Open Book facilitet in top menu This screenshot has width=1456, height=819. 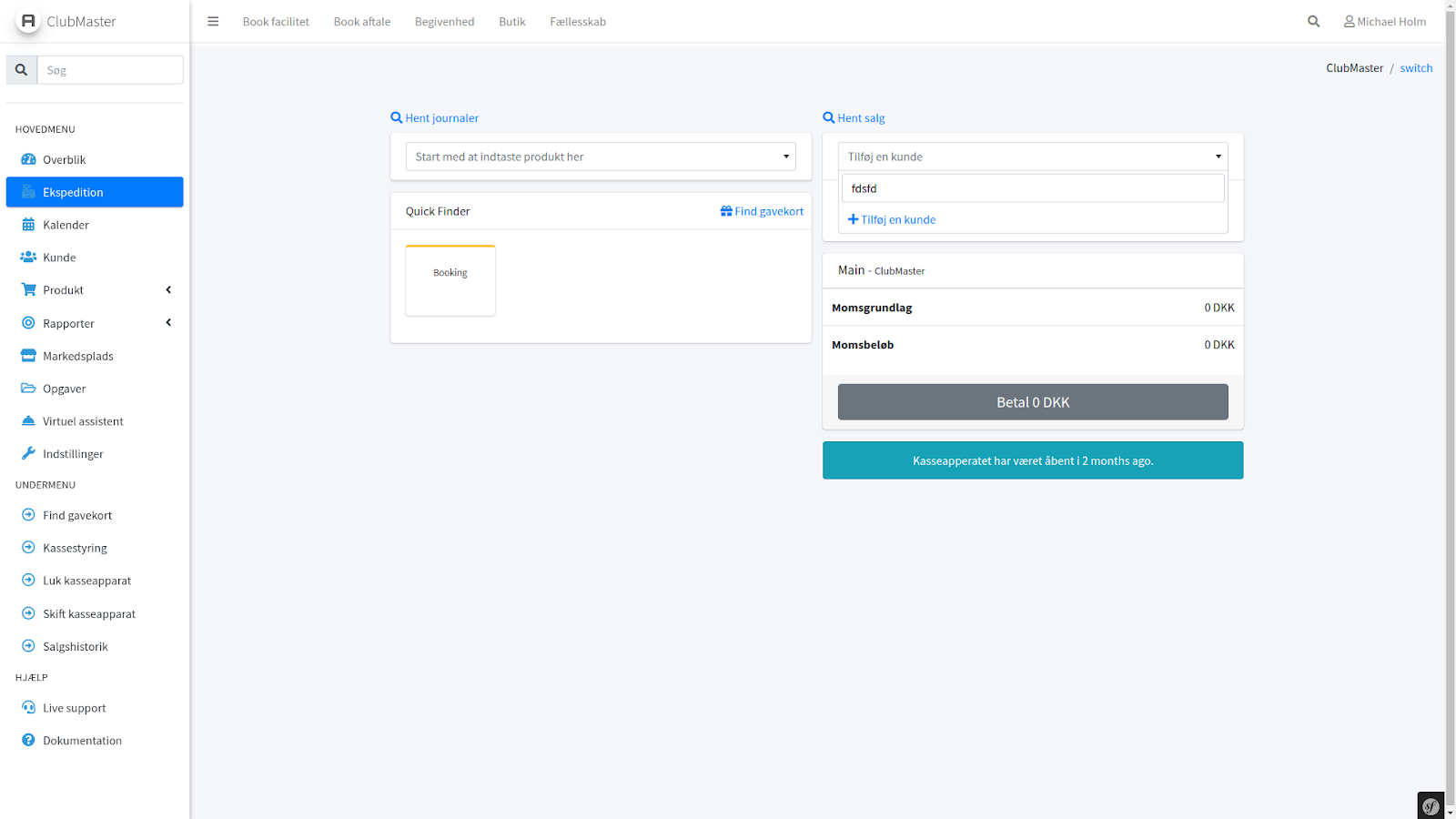point(276,22)
